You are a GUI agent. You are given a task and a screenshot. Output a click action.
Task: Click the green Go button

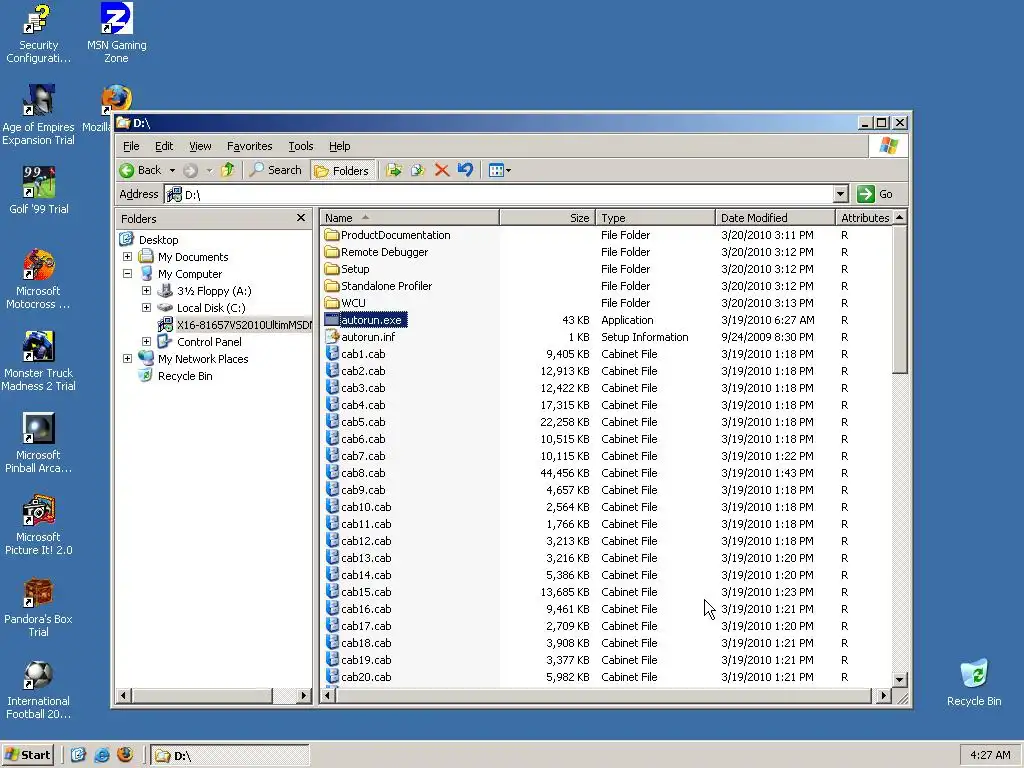[x=875, y=194]
